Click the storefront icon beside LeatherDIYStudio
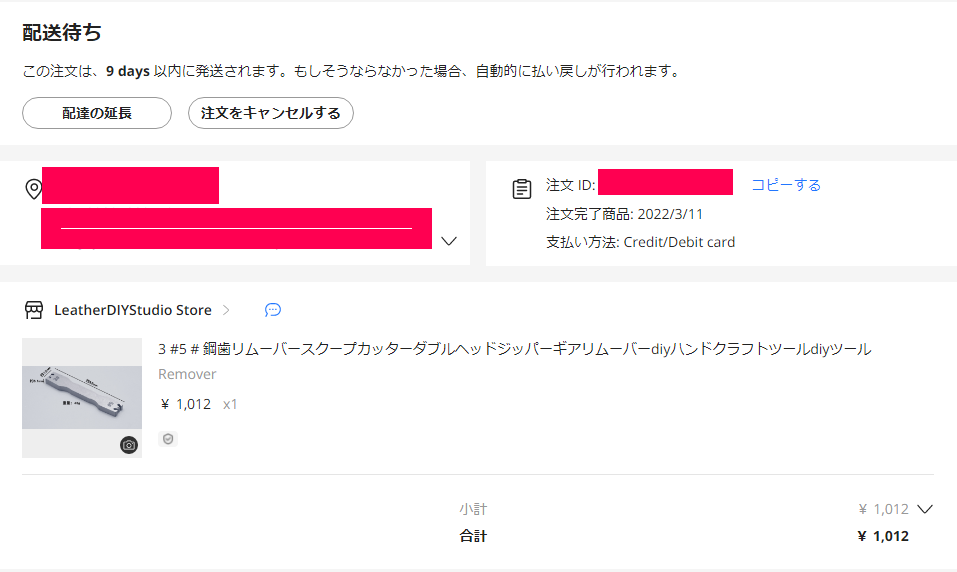This screenshot has height=572, width=957. coord(34,310)
